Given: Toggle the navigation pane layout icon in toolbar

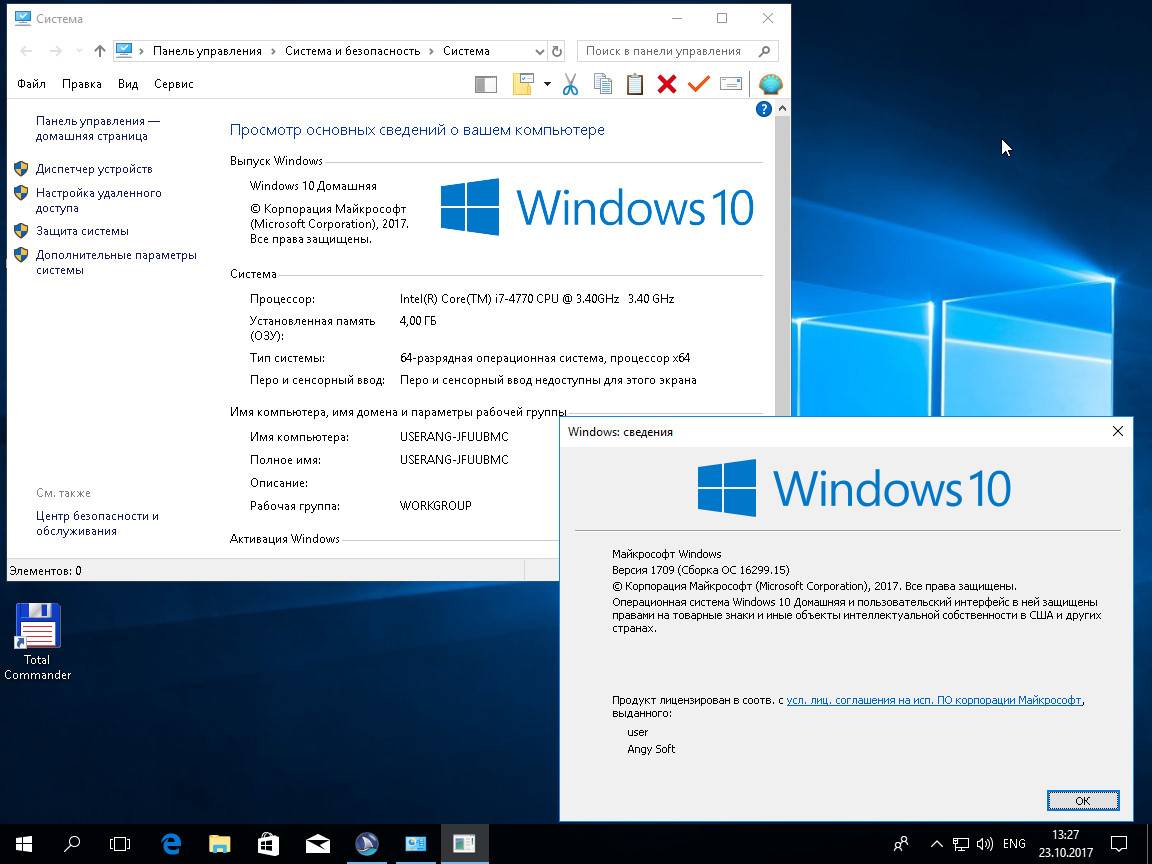Looking at the screenshot, I should click(486, 84).
